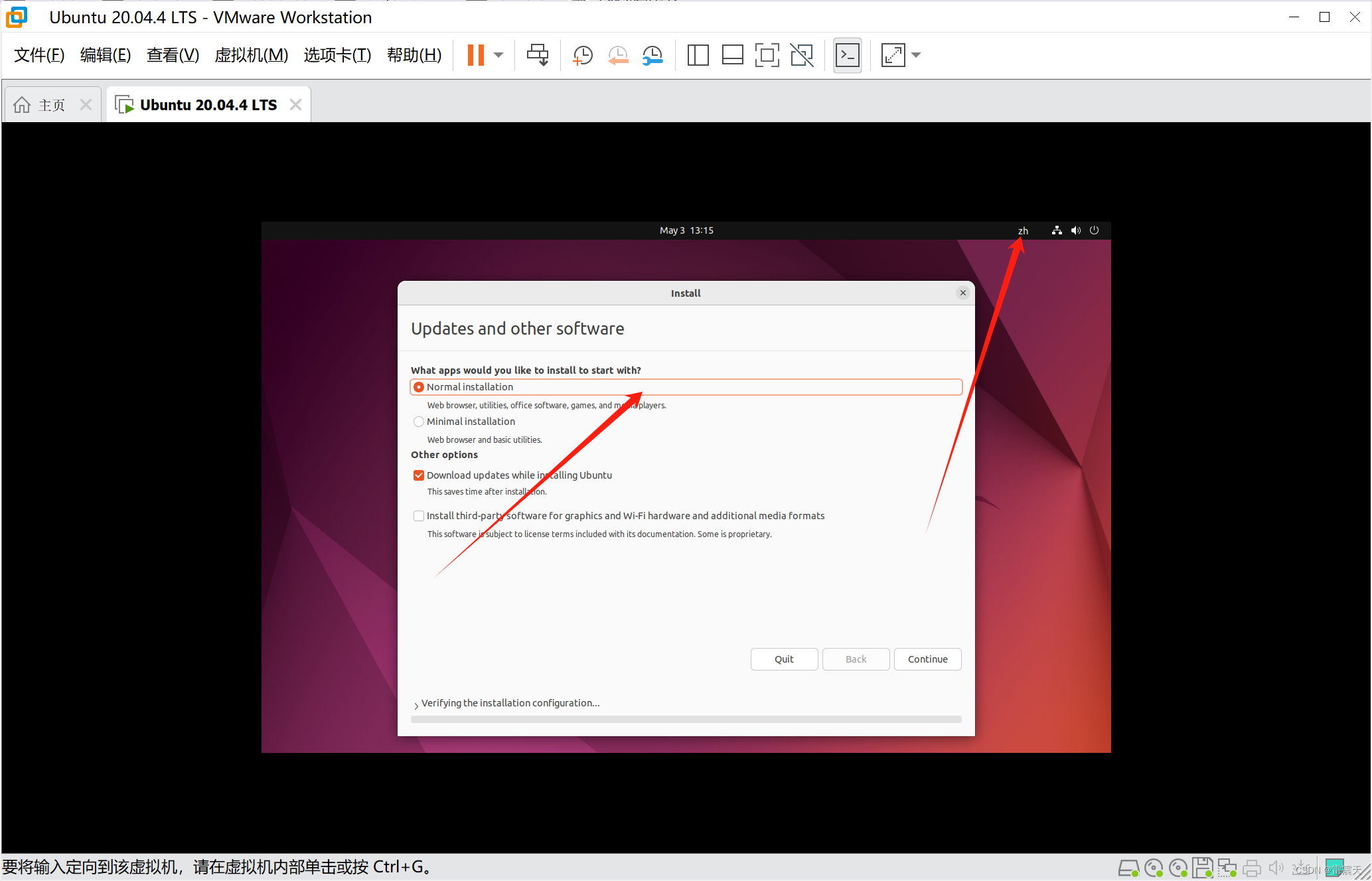Open the 选项卡(T) menu
1372x881 pixels.
coord(337,55)
